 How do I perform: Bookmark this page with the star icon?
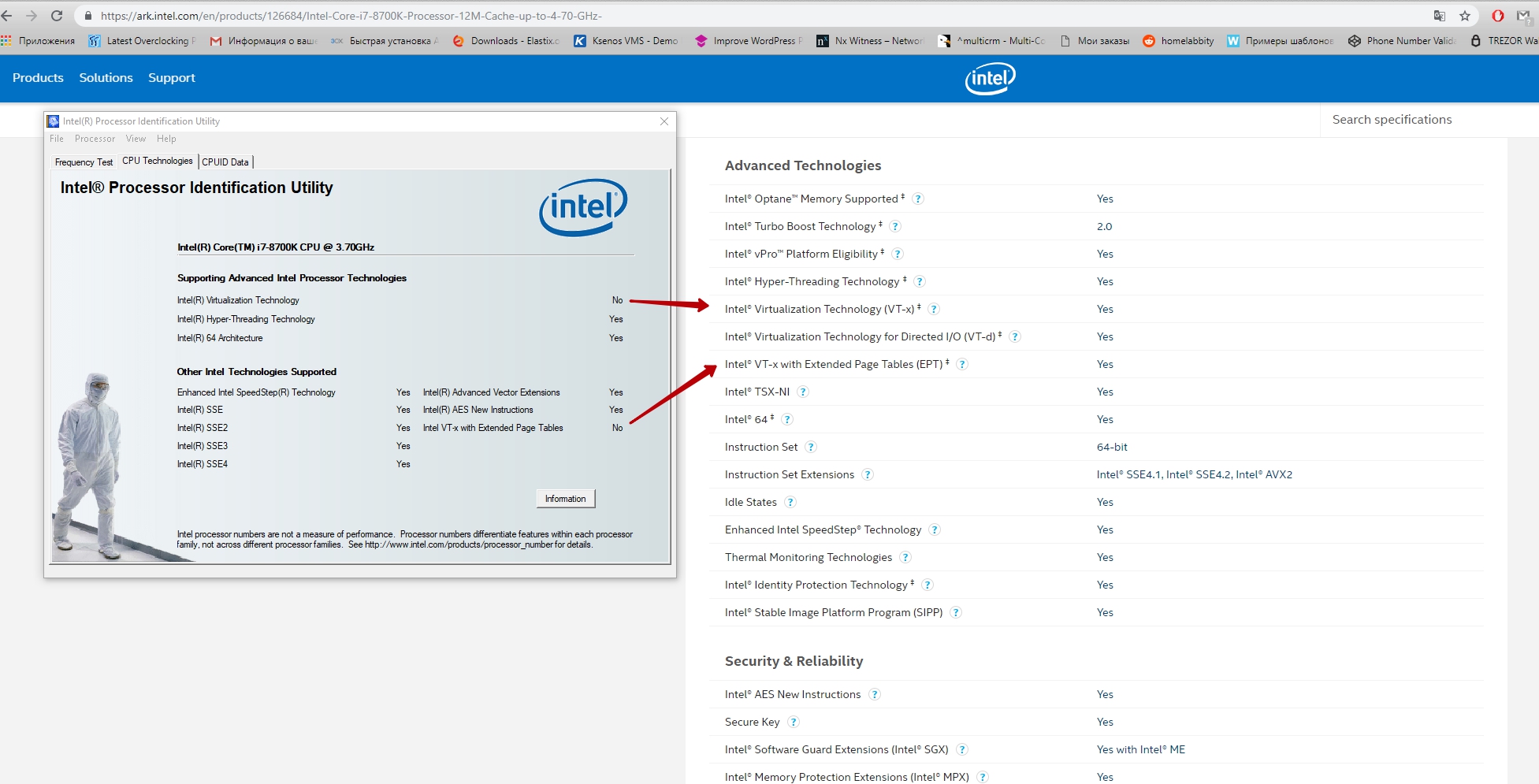(1465, 16)
